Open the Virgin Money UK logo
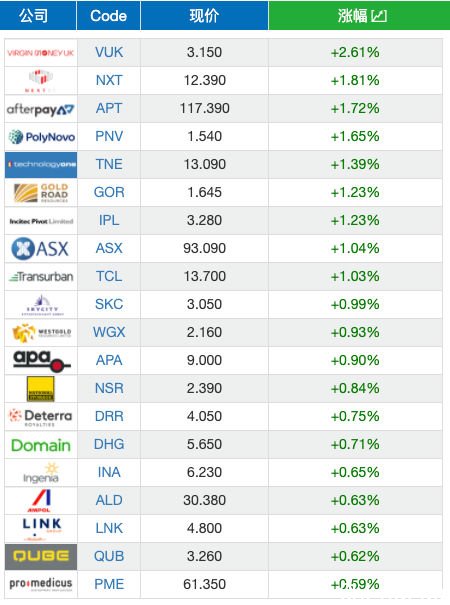The width and height of the screenshot is (450, 605). [41, 53]
